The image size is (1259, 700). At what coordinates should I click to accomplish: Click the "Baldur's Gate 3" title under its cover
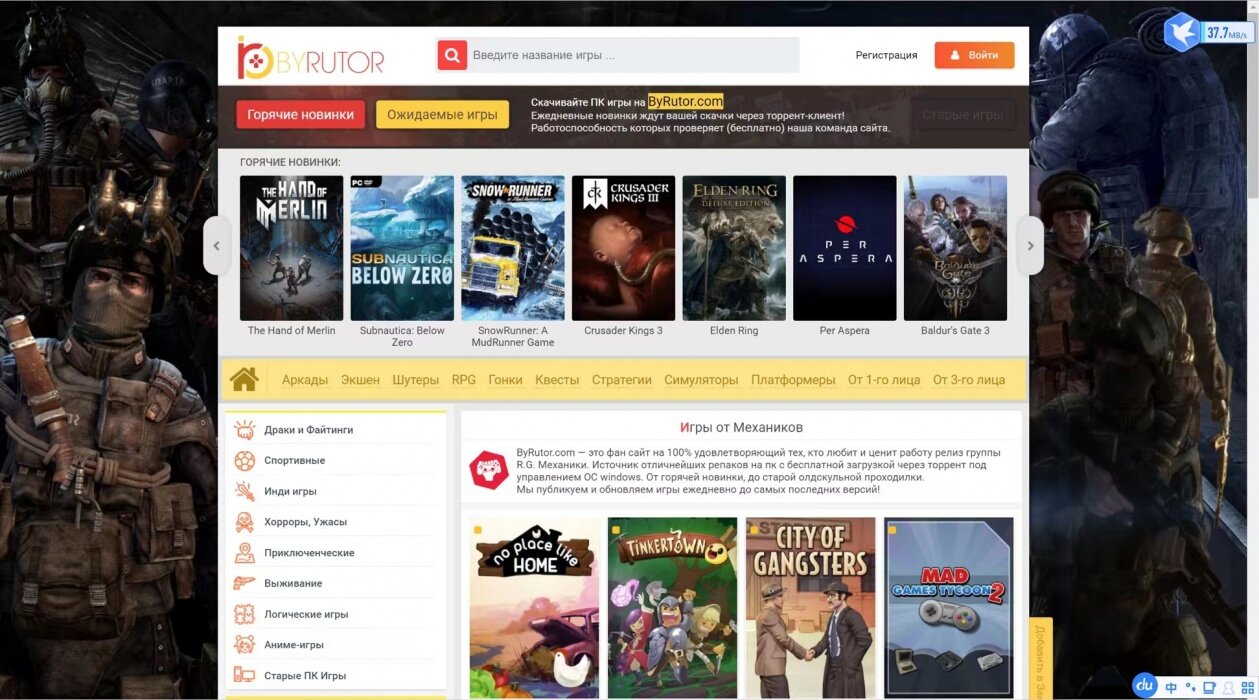(x=956, y=331)
